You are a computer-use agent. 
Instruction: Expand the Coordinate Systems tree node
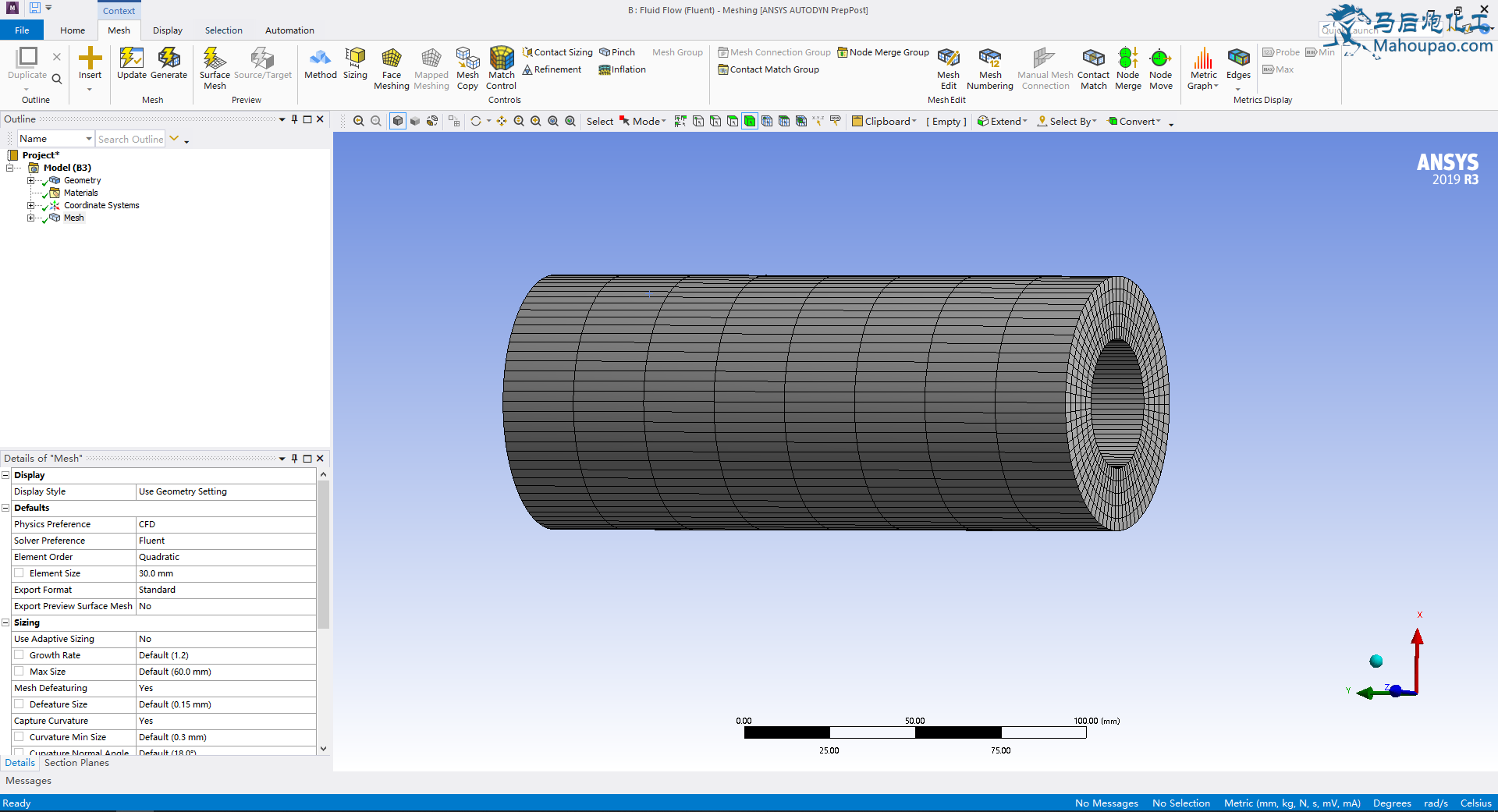coord(30,205)
